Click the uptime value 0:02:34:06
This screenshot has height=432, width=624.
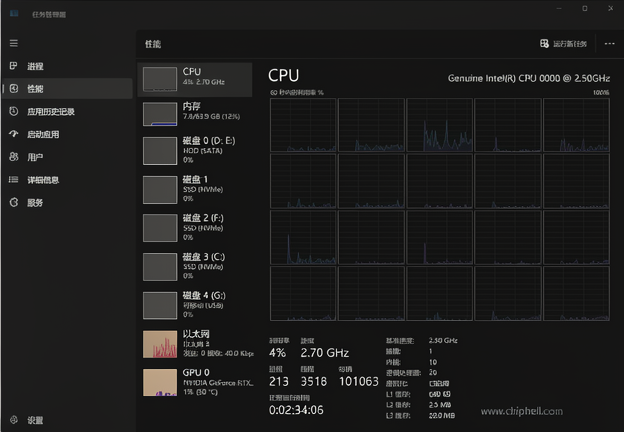296,410
